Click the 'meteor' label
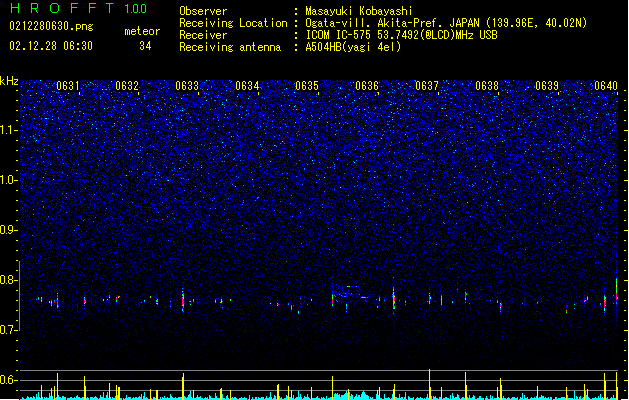The width and height of the screenshot is (629, 400). click(142, 31)
